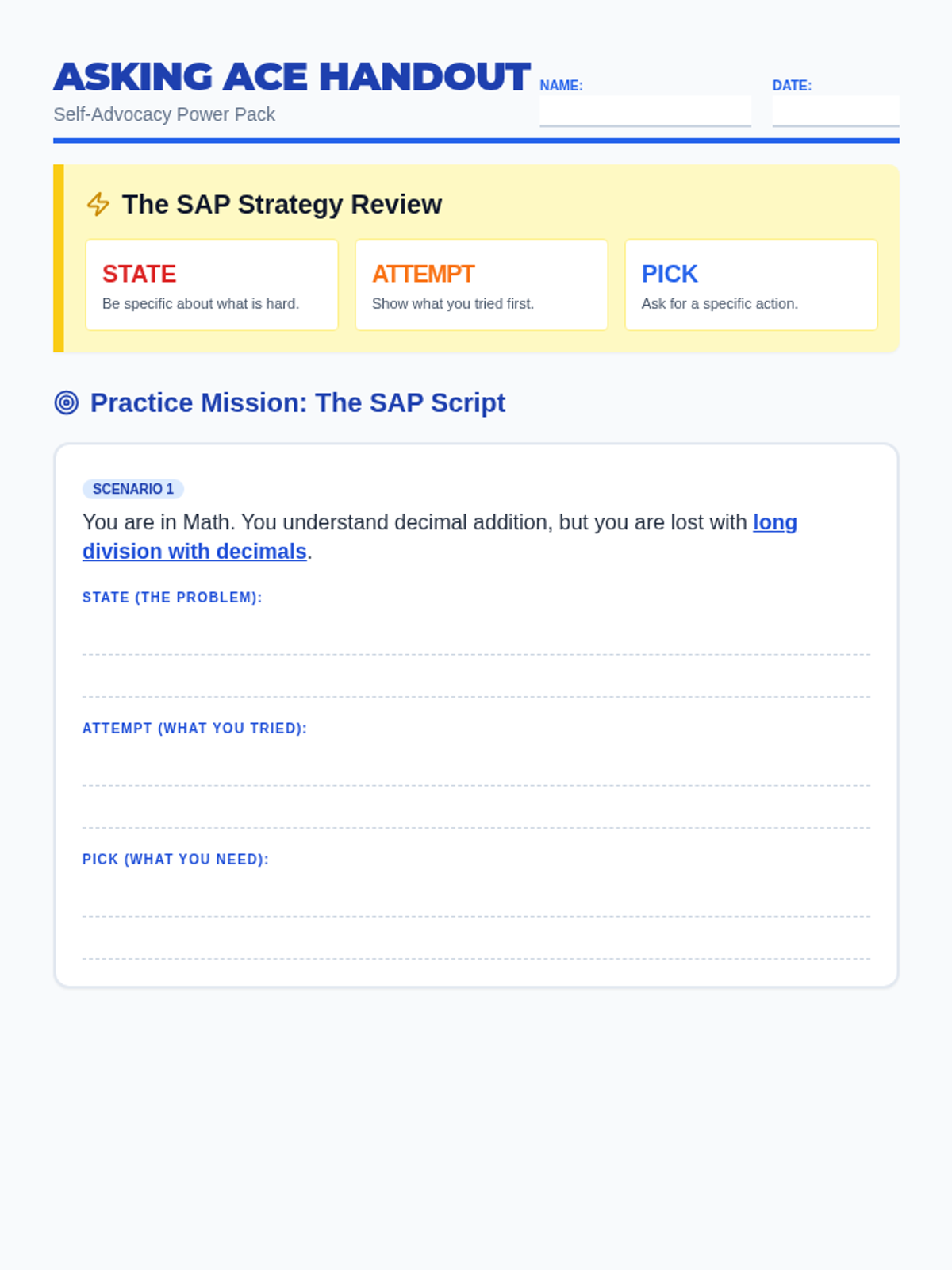This screenshot has width=952, height=1270.
Task: Click the Scenario 1 badge
Action: pyautogui.click(x=133, y=489)
